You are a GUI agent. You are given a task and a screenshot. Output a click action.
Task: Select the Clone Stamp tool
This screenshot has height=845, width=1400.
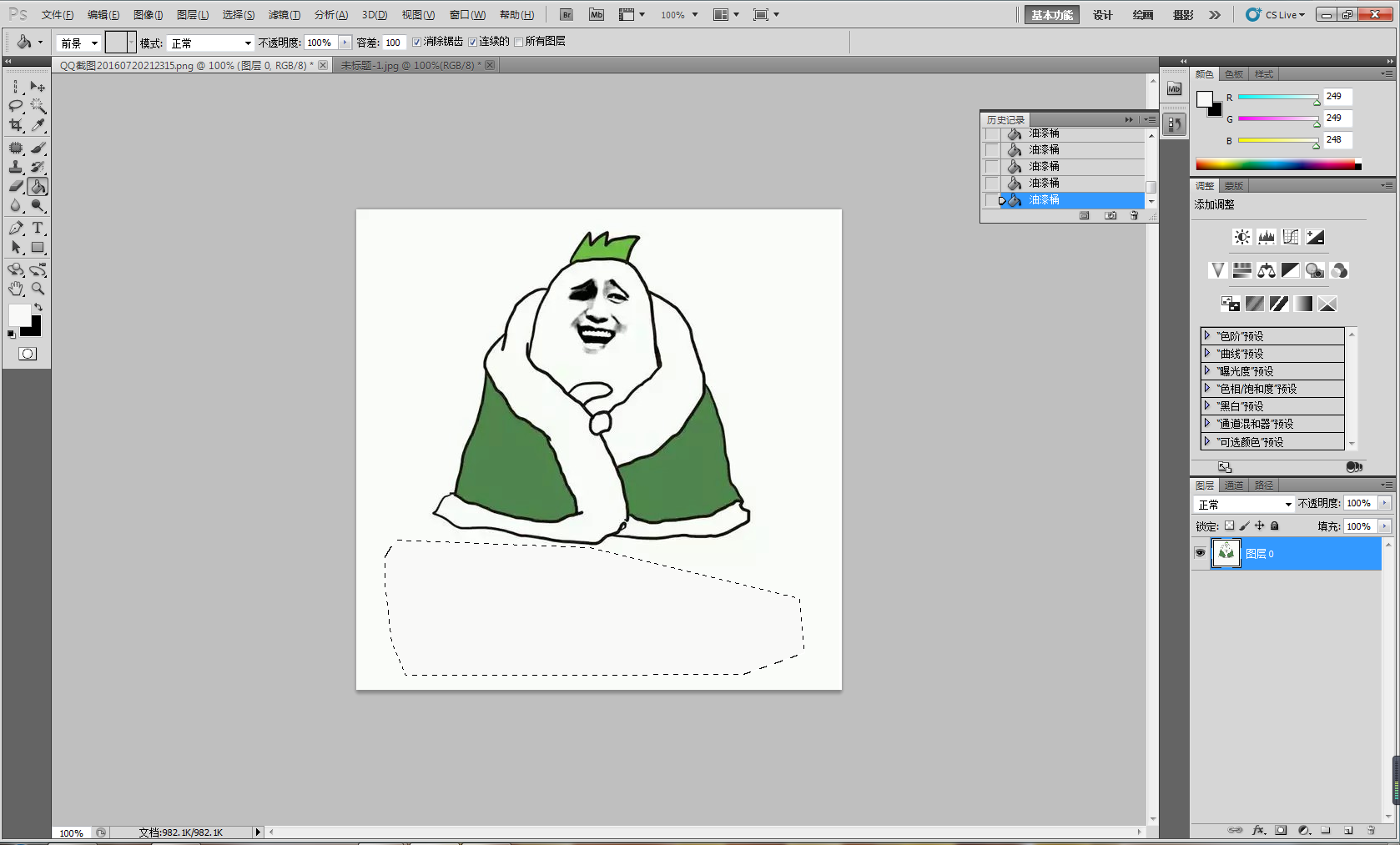pyautogui.click(x=16, y=167)
